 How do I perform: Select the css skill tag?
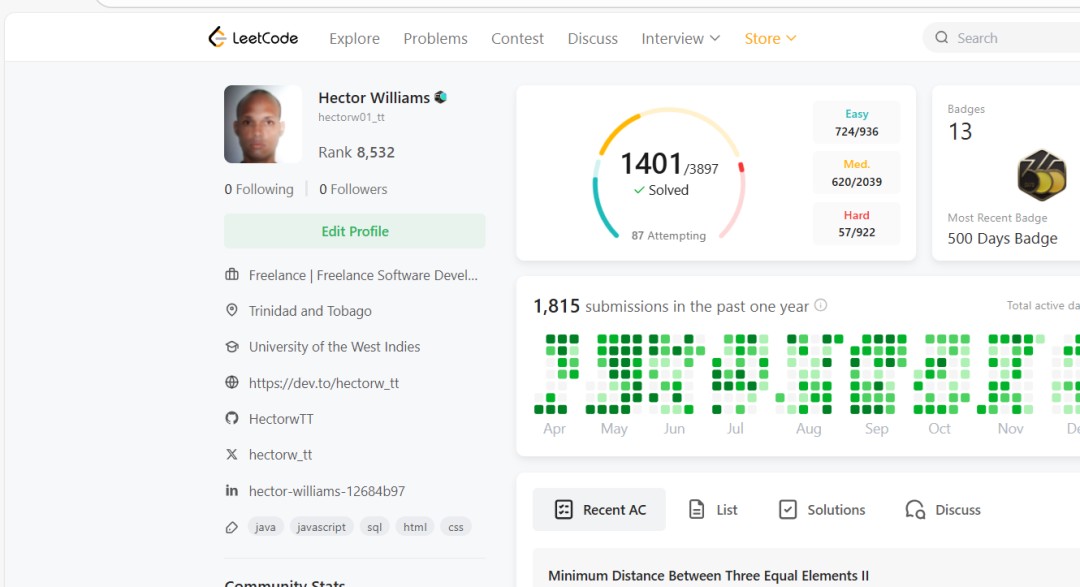point(456,527)
